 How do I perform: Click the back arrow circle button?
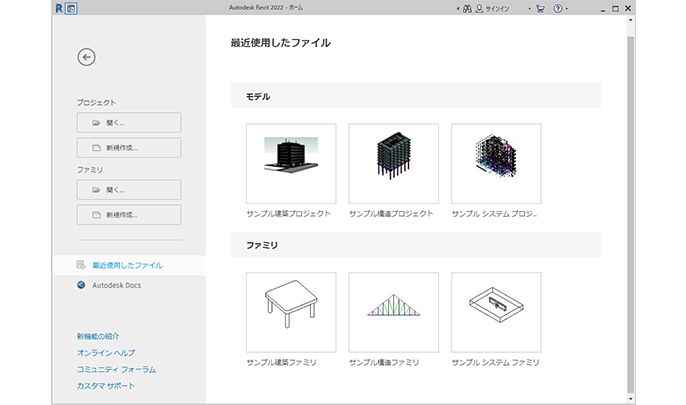click(87, 57)
